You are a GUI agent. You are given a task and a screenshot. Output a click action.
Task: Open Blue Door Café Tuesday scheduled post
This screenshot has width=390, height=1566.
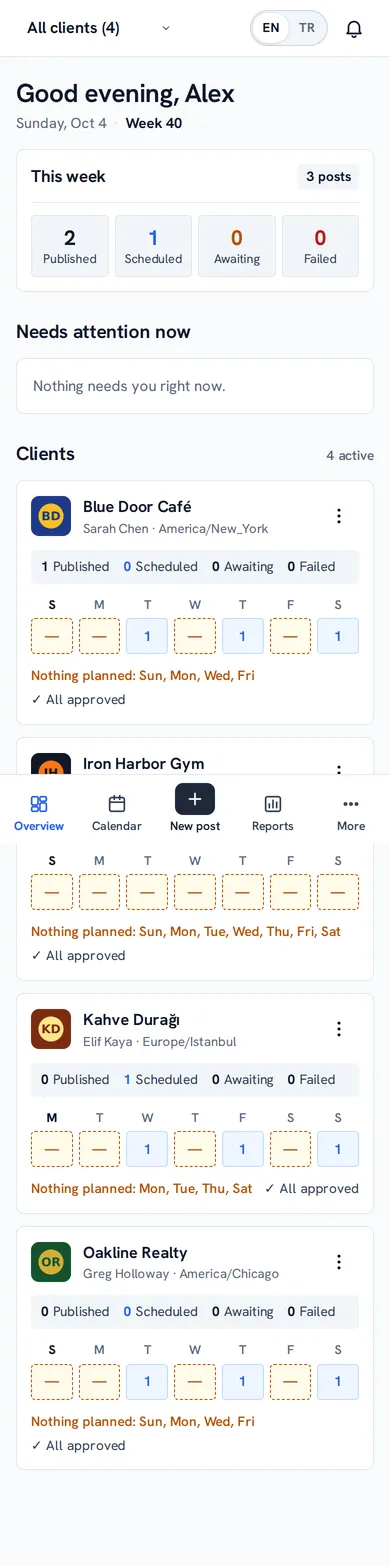point(147,636)
